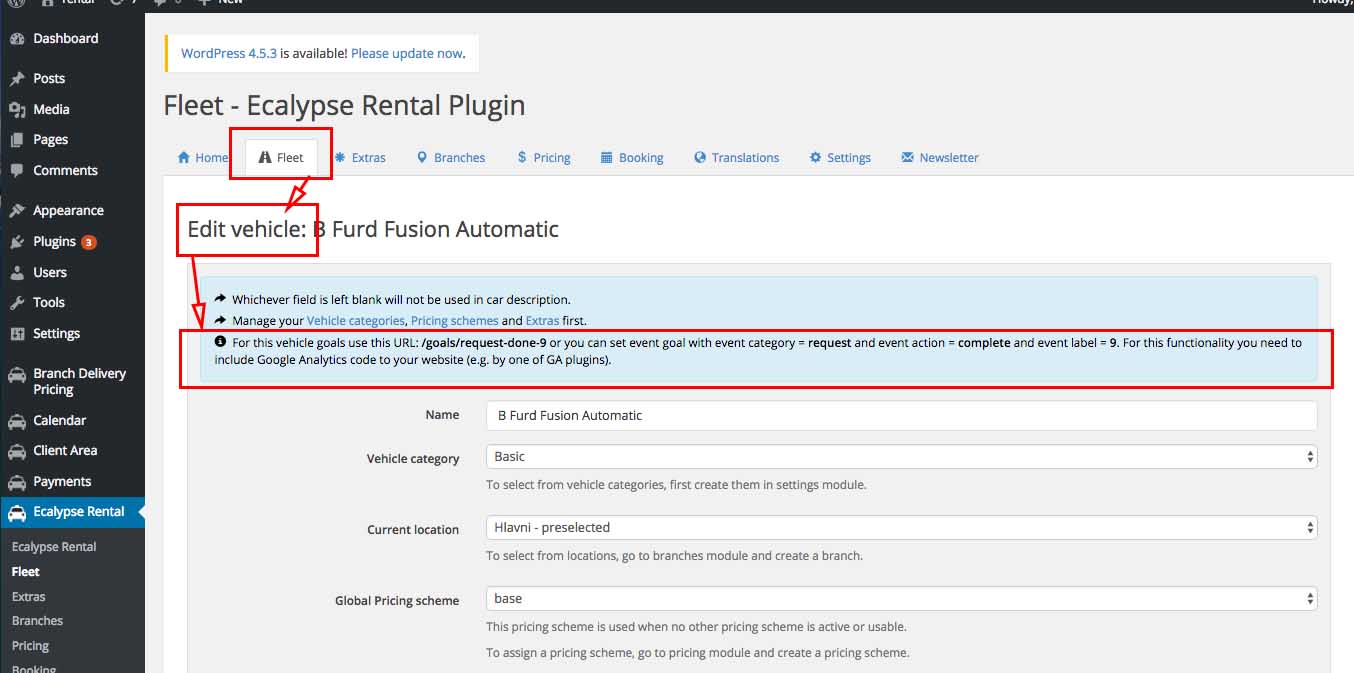Click the Plugins plug icon
Viewport: 1354px width, 673px height.
click(16, 242)
